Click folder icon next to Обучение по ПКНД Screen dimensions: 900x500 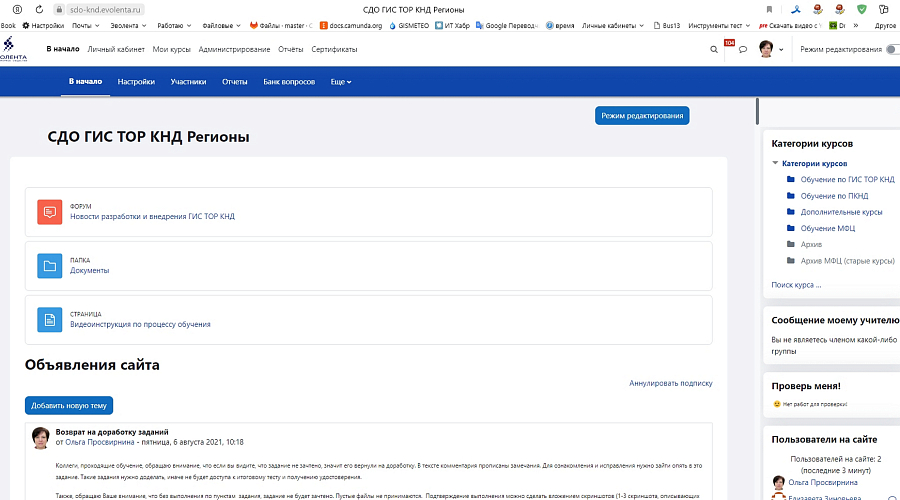pyautogui.click(x=790, y=195)
